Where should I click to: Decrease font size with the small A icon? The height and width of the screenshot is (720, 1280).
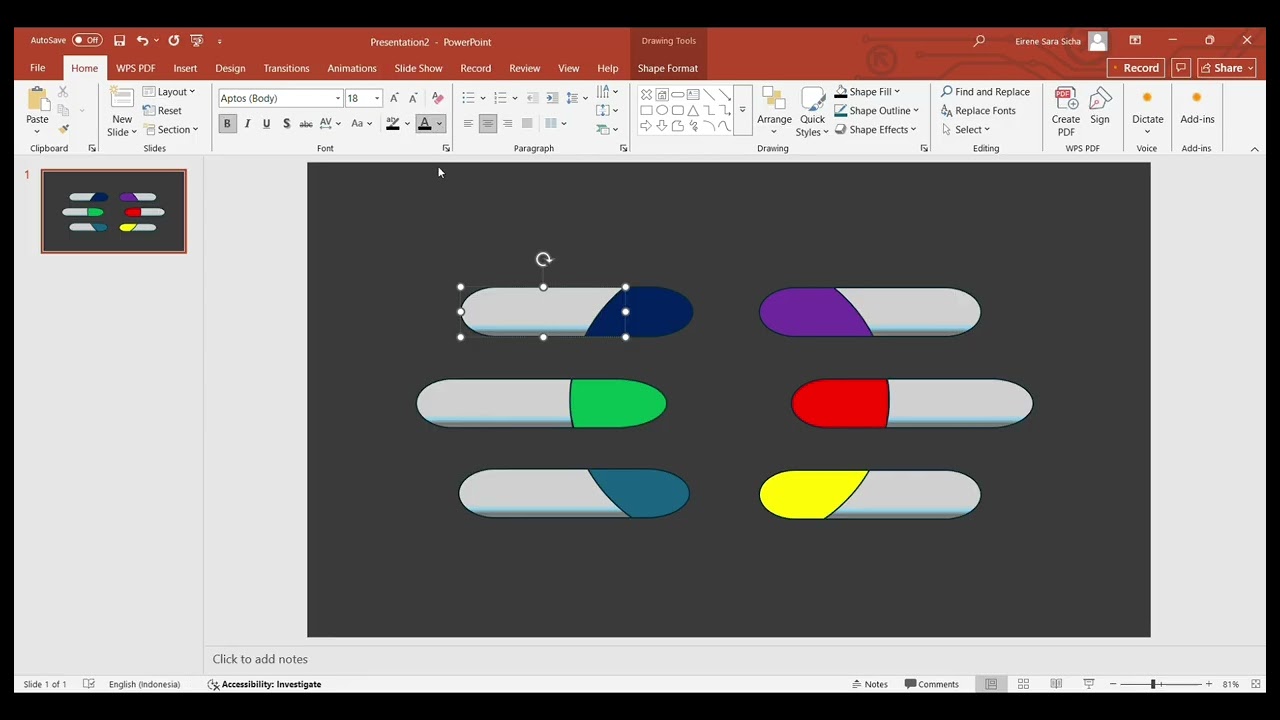tap(413, 98)
